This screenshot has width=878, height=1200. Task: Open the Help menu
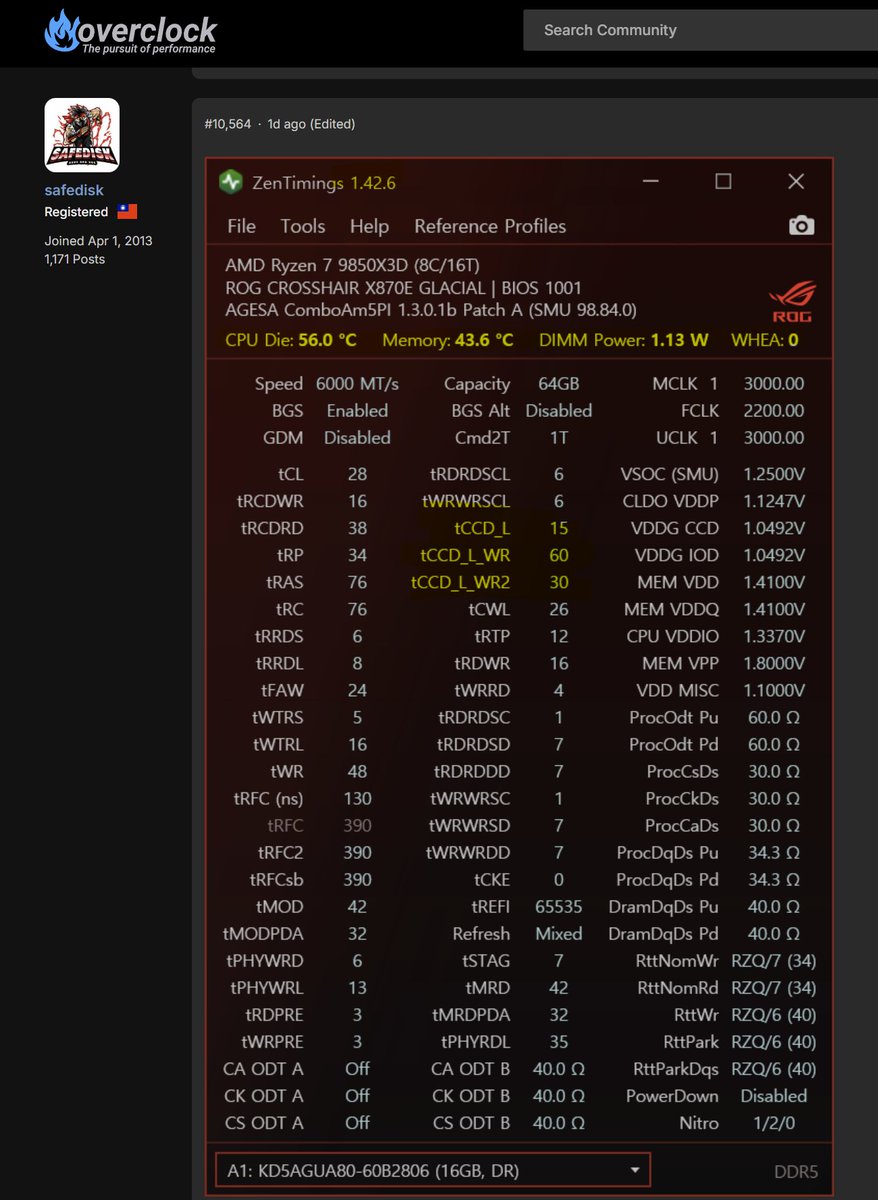point(369,226)
